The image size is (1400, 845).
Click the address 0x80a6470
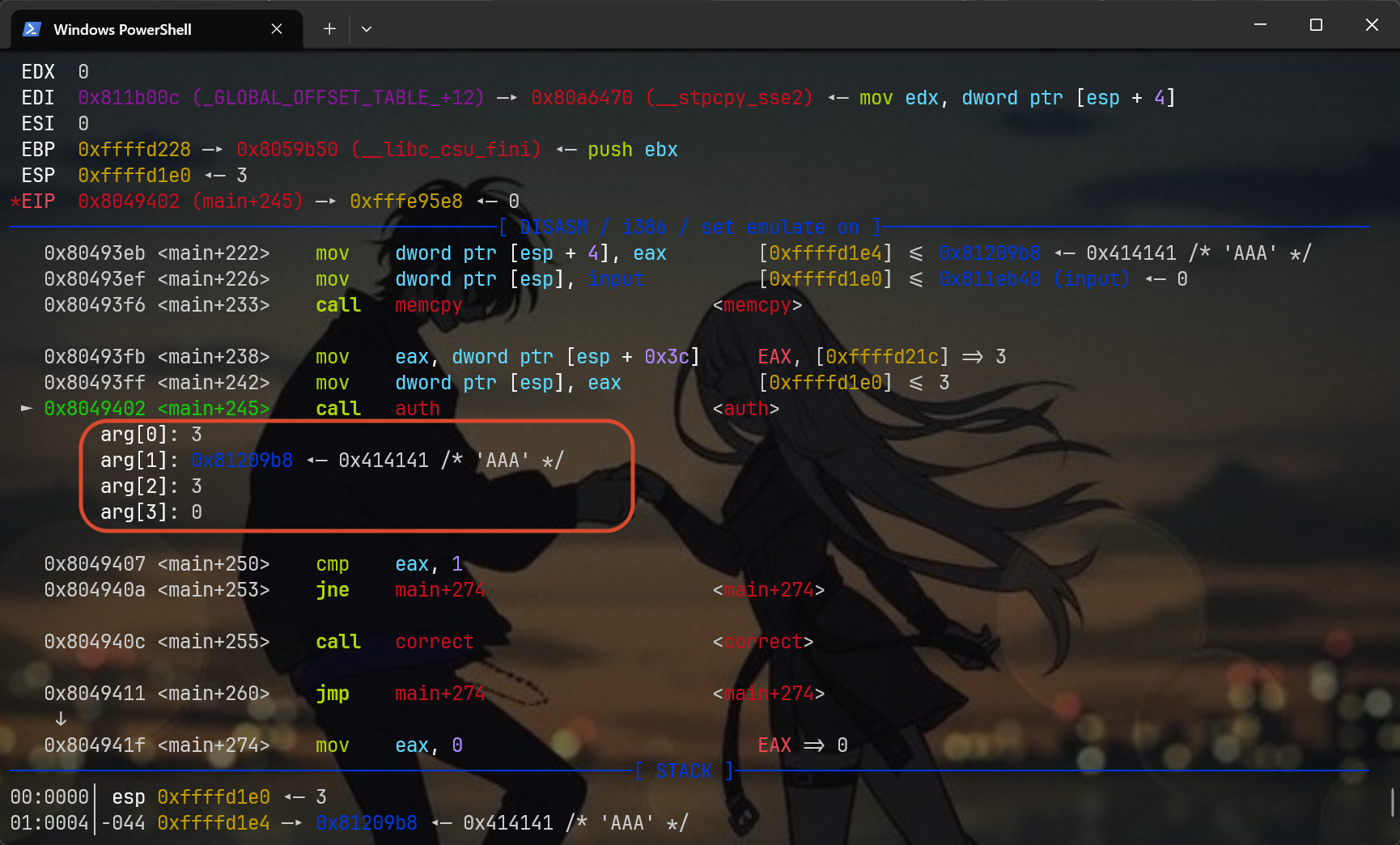582,98
